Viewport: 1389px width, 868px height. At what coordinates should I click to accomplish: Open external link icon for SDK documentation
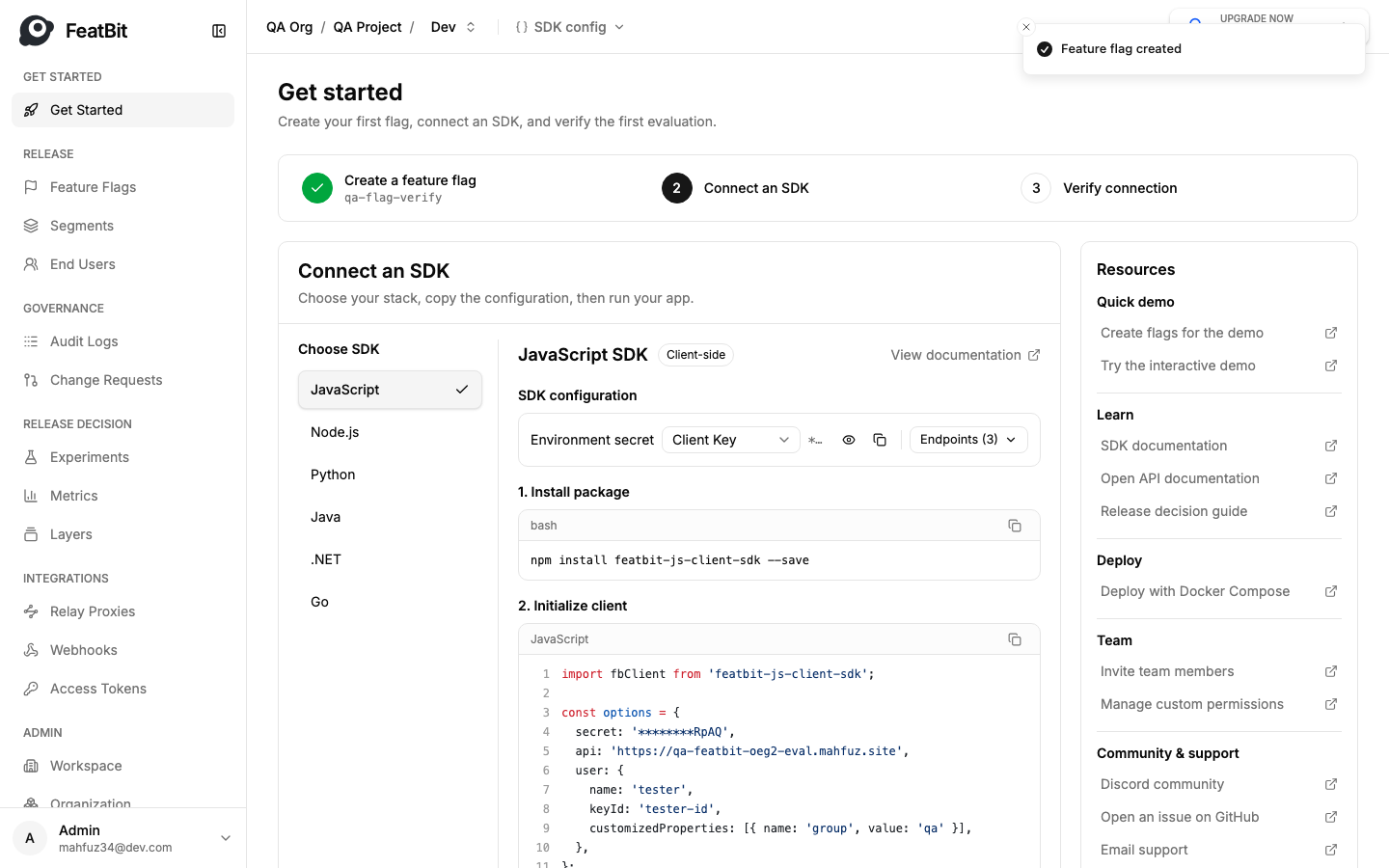point(1331,446)
